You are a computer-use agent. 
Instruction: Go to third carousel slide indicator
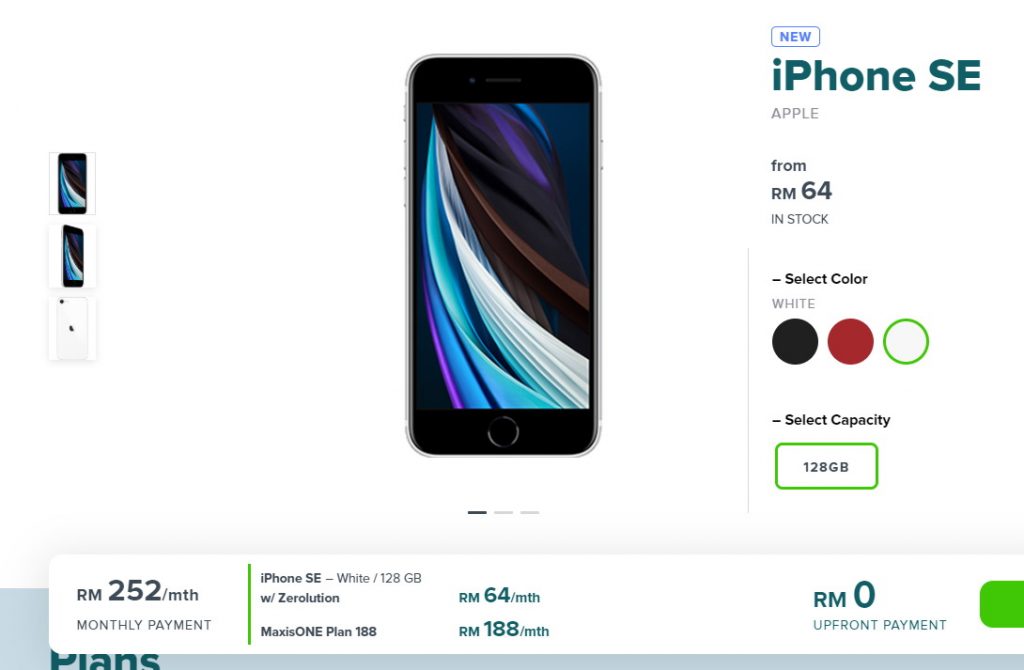(x=530, y=513)
